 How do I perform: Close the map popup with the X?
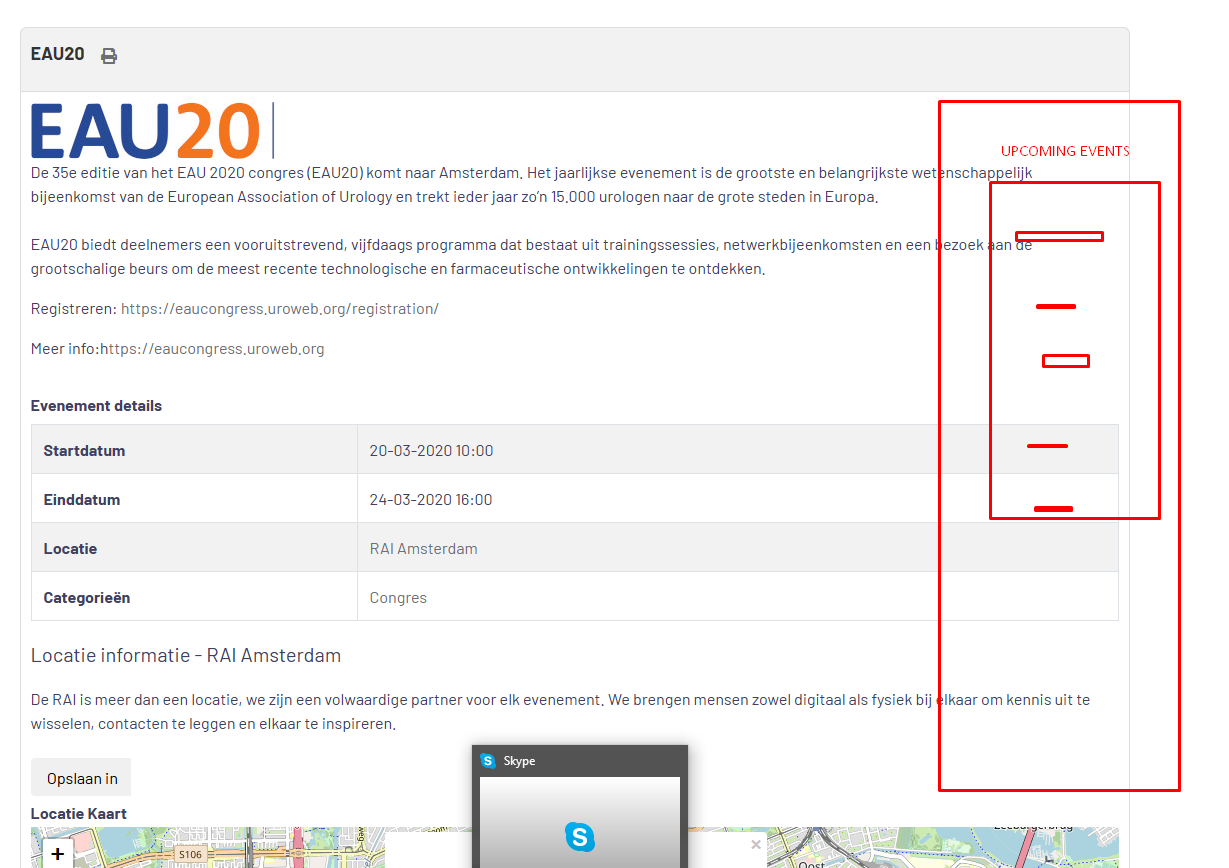(756, 845)
